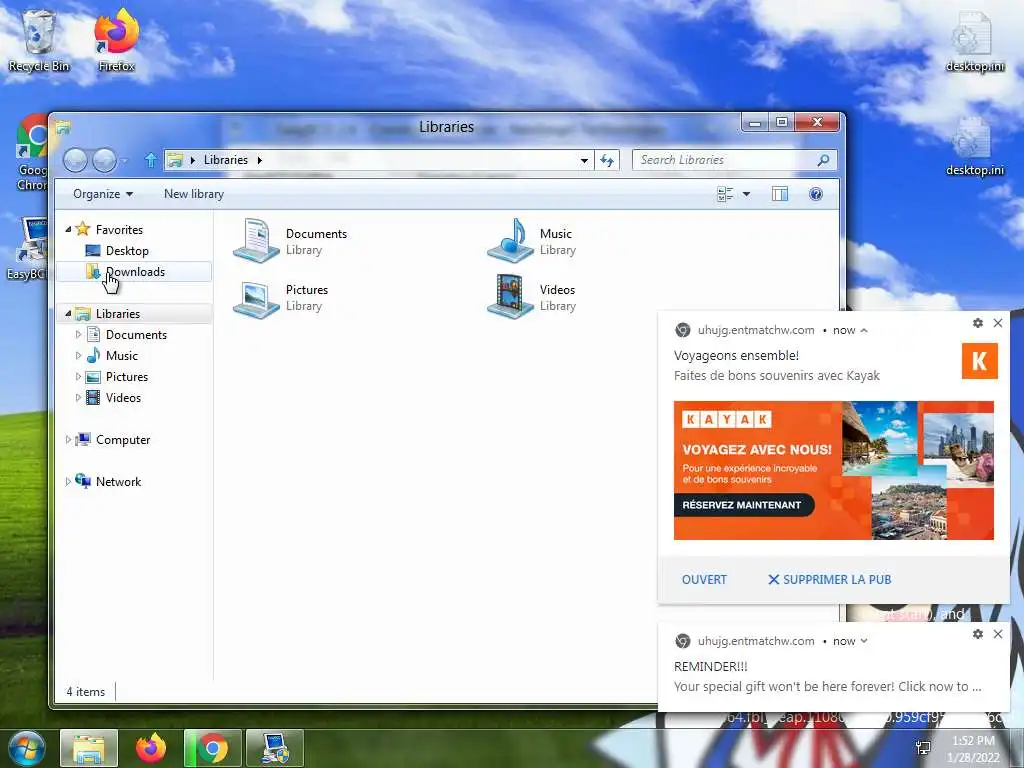Dismiss the Kayak notification with X
The height and width of the screenshot is (768, 1024).
998,323
